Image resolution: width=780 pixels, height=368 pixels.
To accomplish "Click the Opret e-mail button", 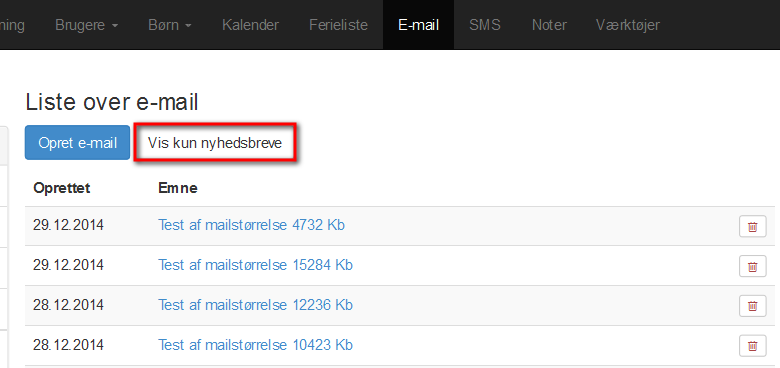I will click(77, 143).
